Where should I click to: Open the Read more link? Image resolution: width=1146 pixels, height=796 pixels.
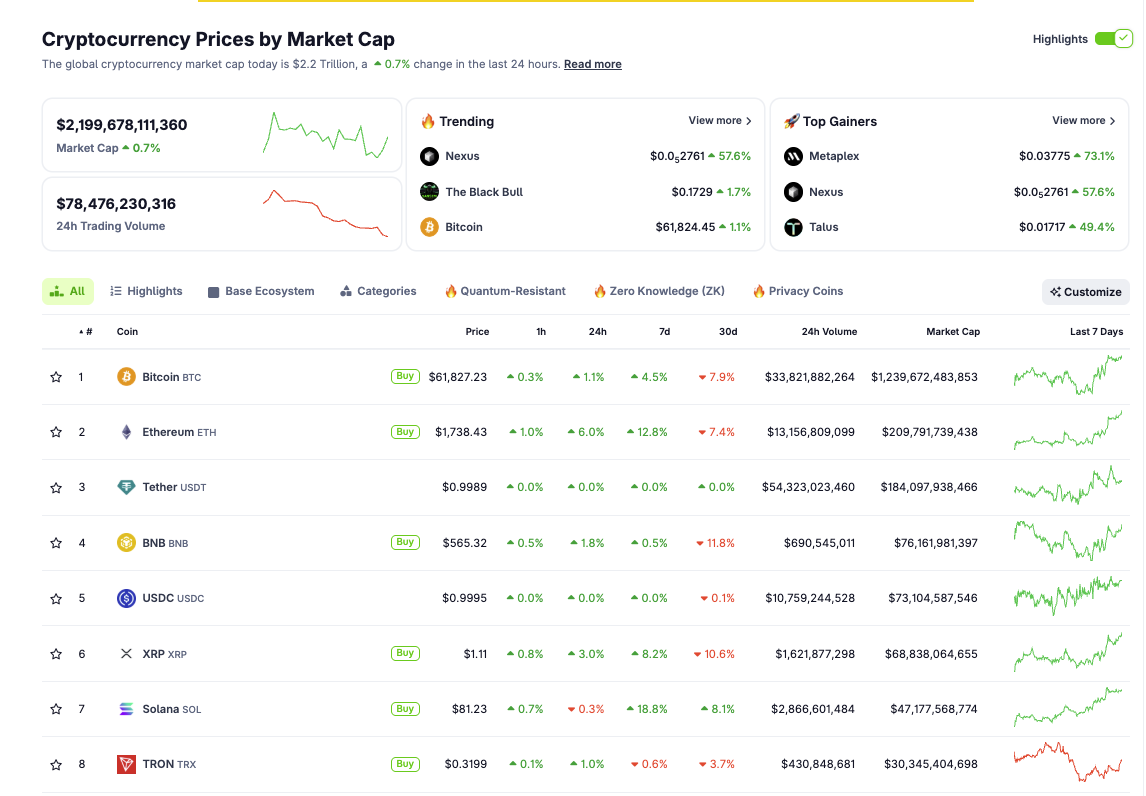593,64
